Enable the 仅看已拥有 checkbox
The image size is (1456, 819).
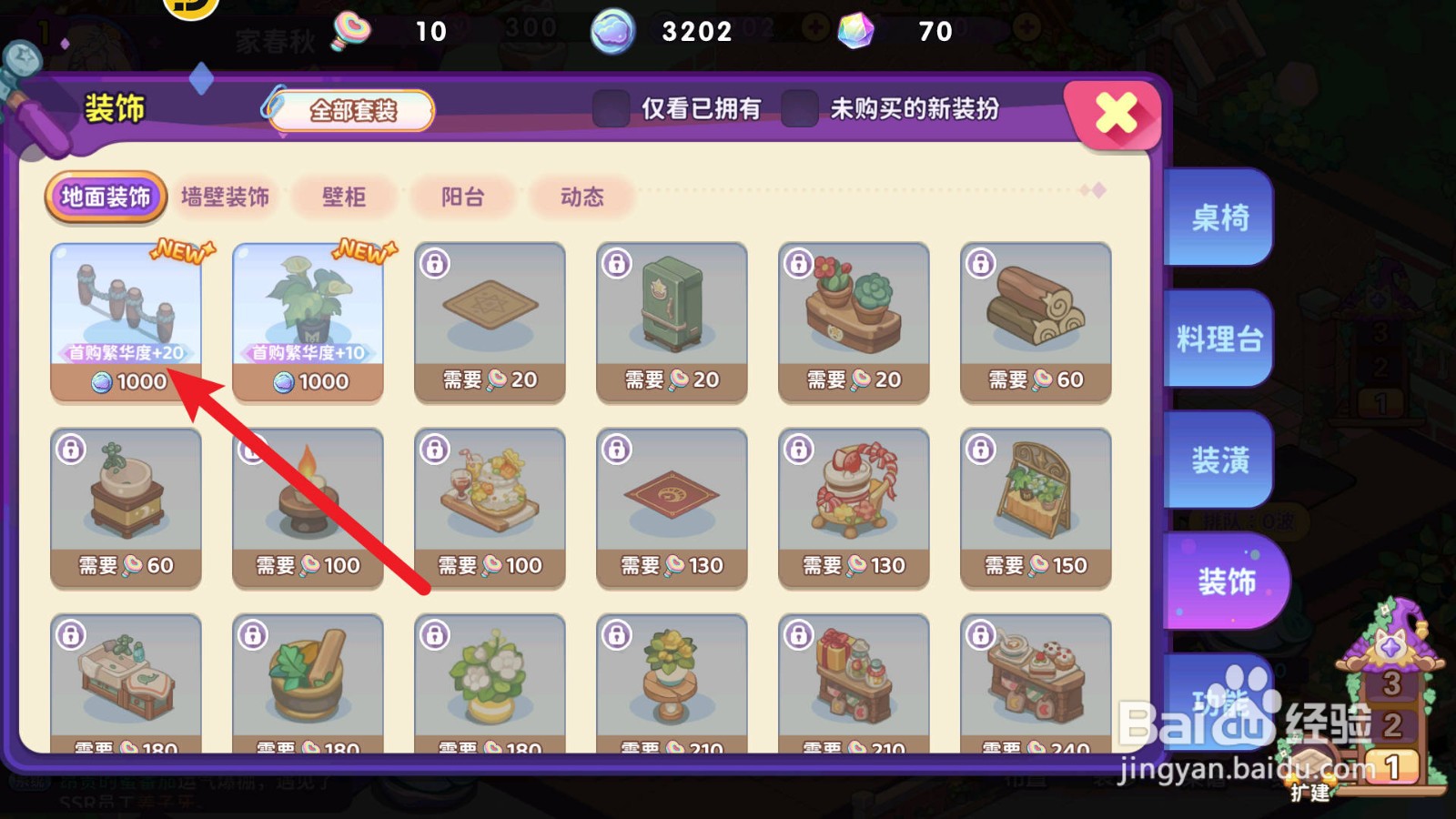(x=612, y=109)
